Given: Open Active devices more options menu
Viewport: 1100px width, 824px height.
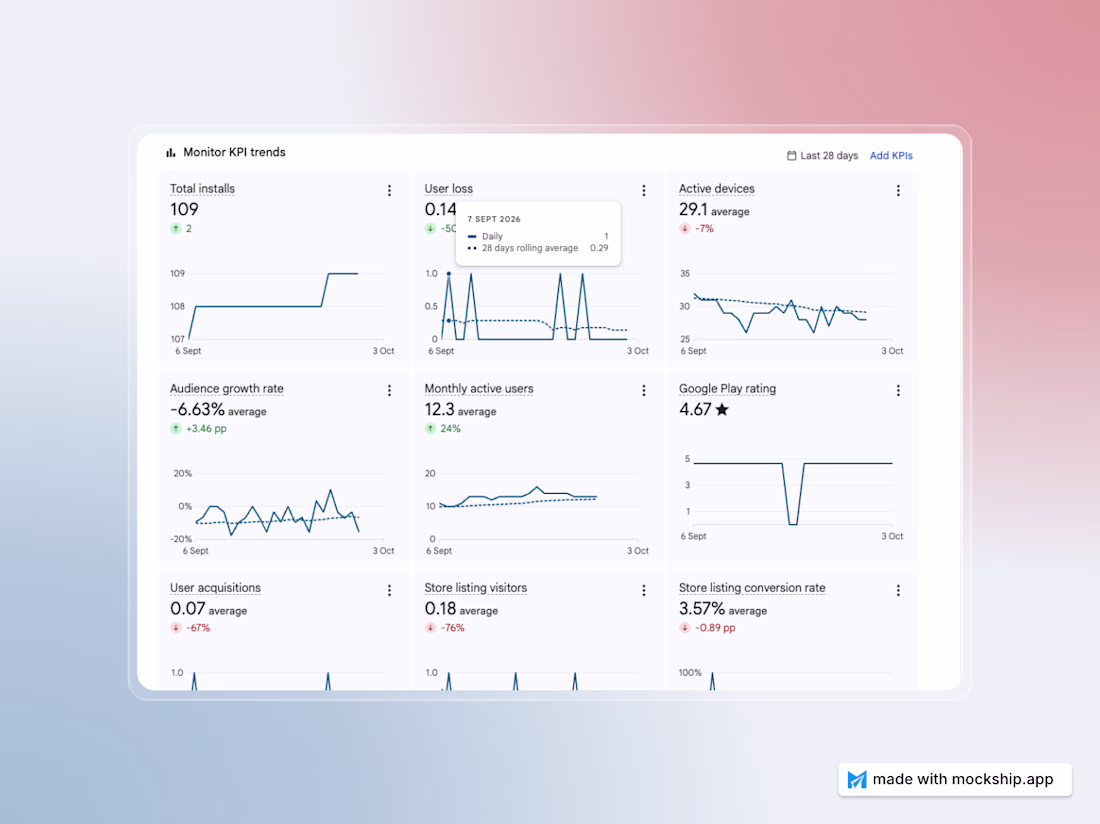Looking at the screenshot, I should (x=898, y=191).
